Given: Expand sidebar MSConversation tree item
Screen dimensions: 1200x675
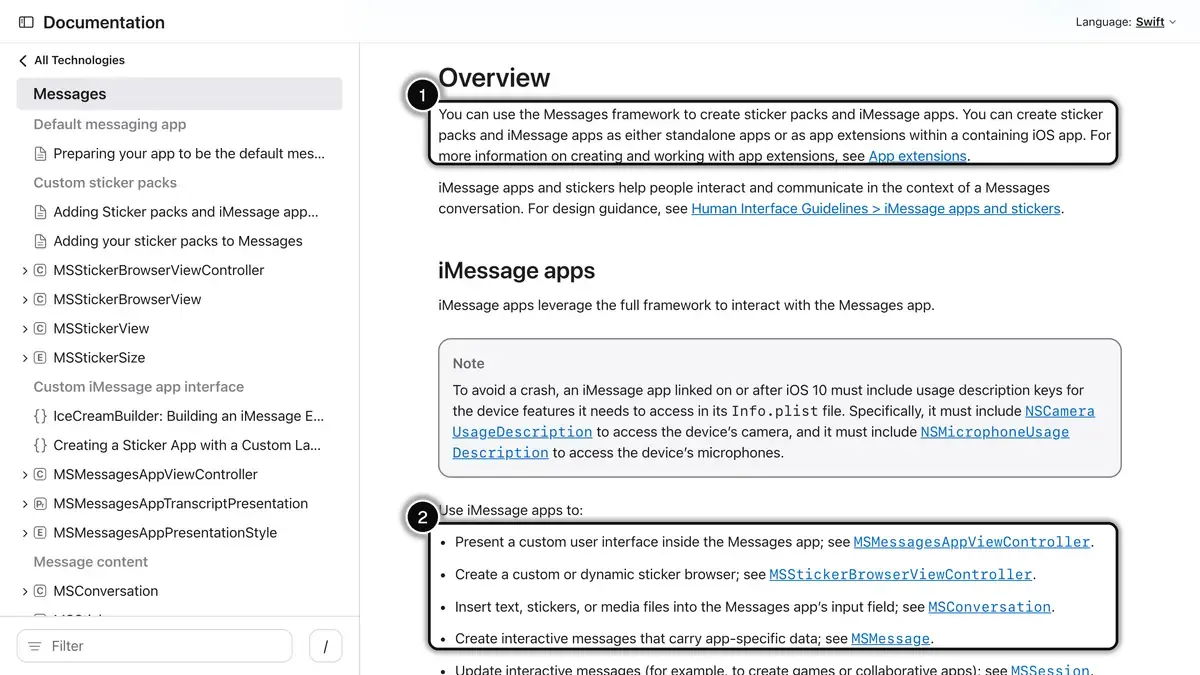Looking at the screenshot, I should tap(24, 591).
